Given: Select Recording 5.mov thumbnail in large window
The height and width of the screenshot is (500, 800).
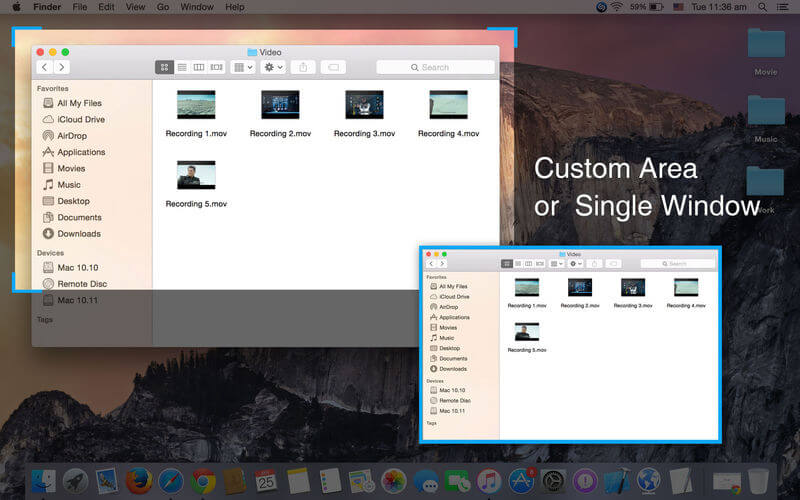Looking at the screenshot, I should 196,175.
